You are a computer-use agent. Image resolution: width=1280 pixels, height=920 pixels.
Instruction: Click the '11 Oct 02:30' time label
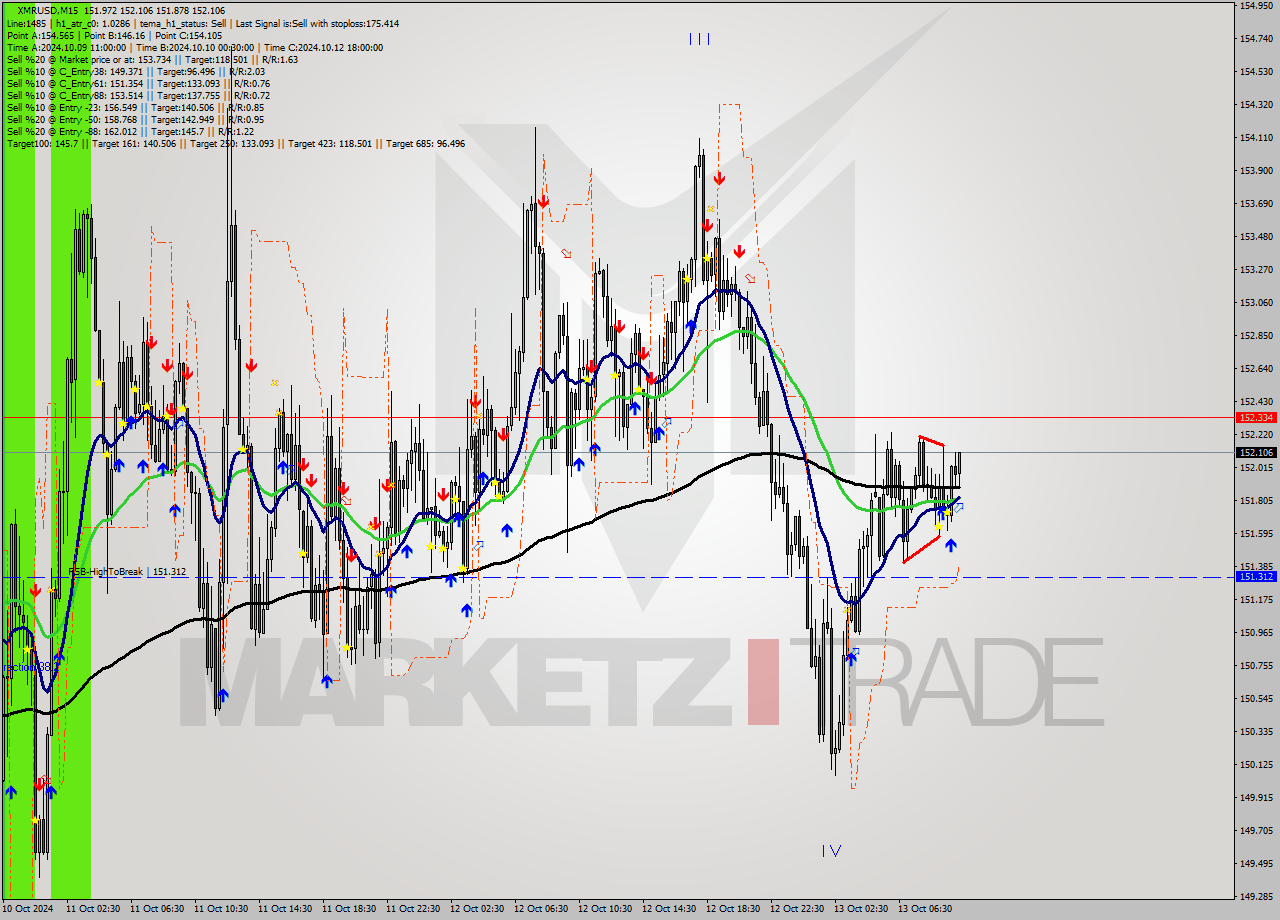click(x=93, y=909)
